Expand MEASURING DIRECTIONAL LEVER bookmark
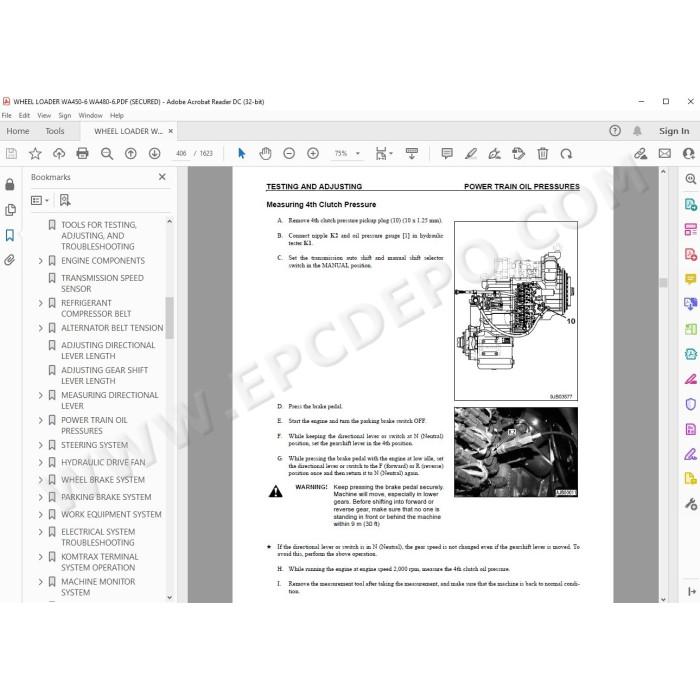Screen dimensions: 700x700 point(41,396)
